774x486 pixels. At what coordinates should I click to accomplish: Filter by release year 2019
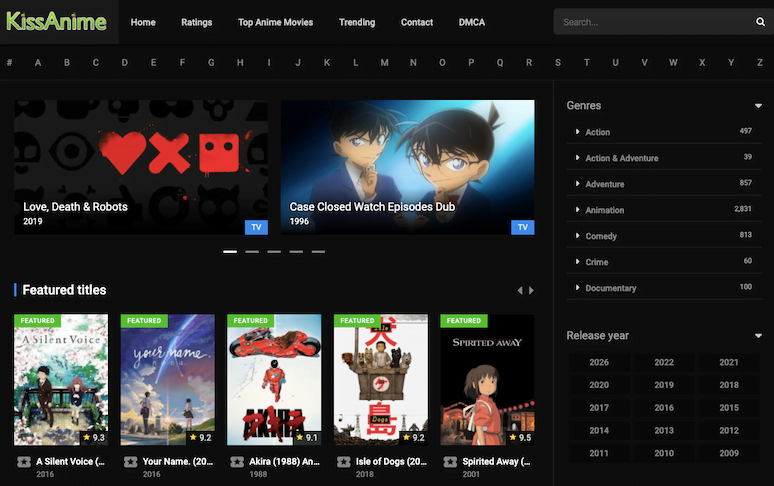[x=664, y=385]
